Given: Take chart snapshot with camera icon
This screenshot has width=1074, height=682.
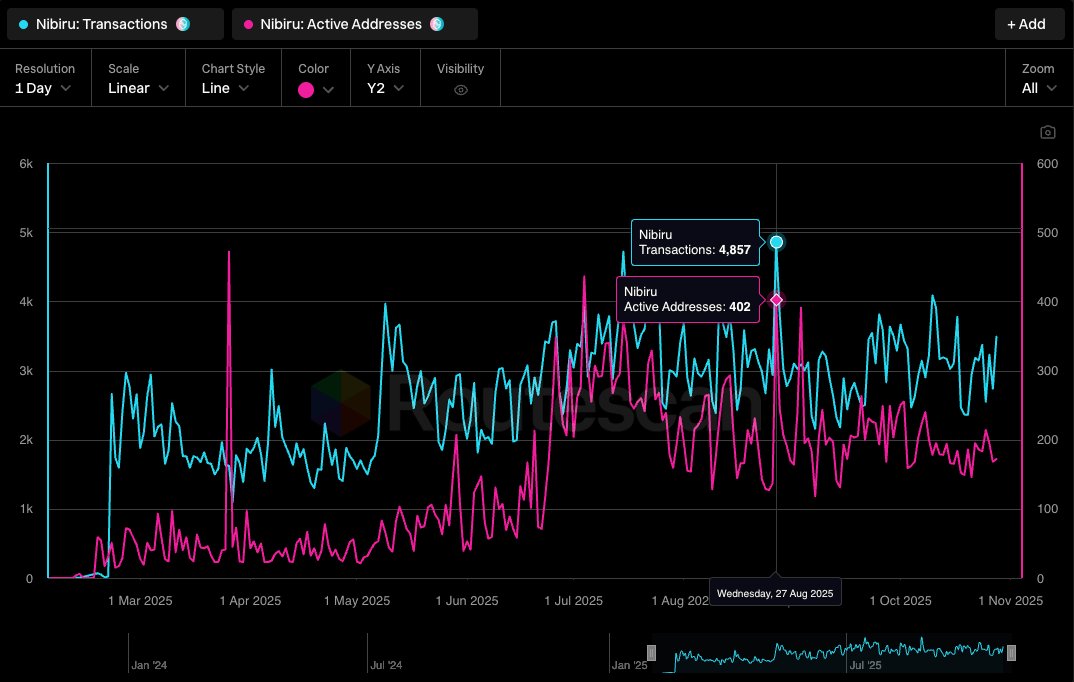Looking at the screenshot, I should tap(1047, 132).
